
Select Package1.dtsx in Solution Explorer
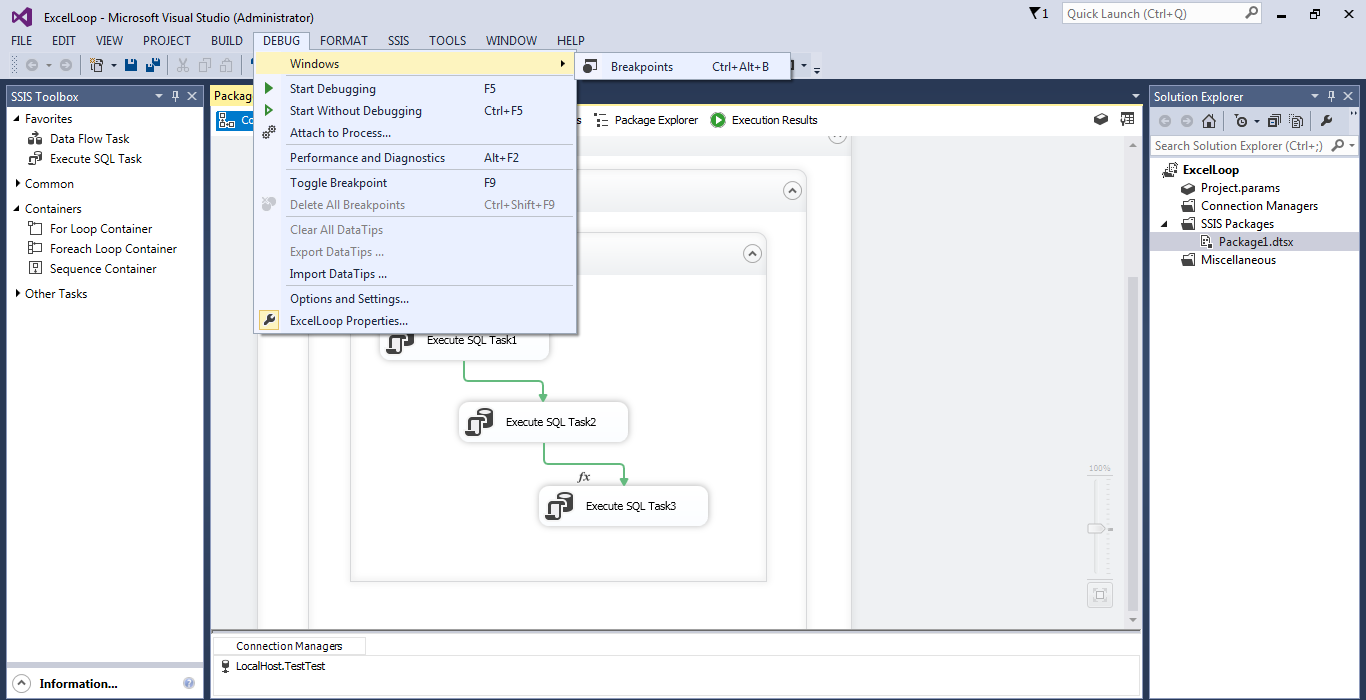click(x=1256, y=242)
